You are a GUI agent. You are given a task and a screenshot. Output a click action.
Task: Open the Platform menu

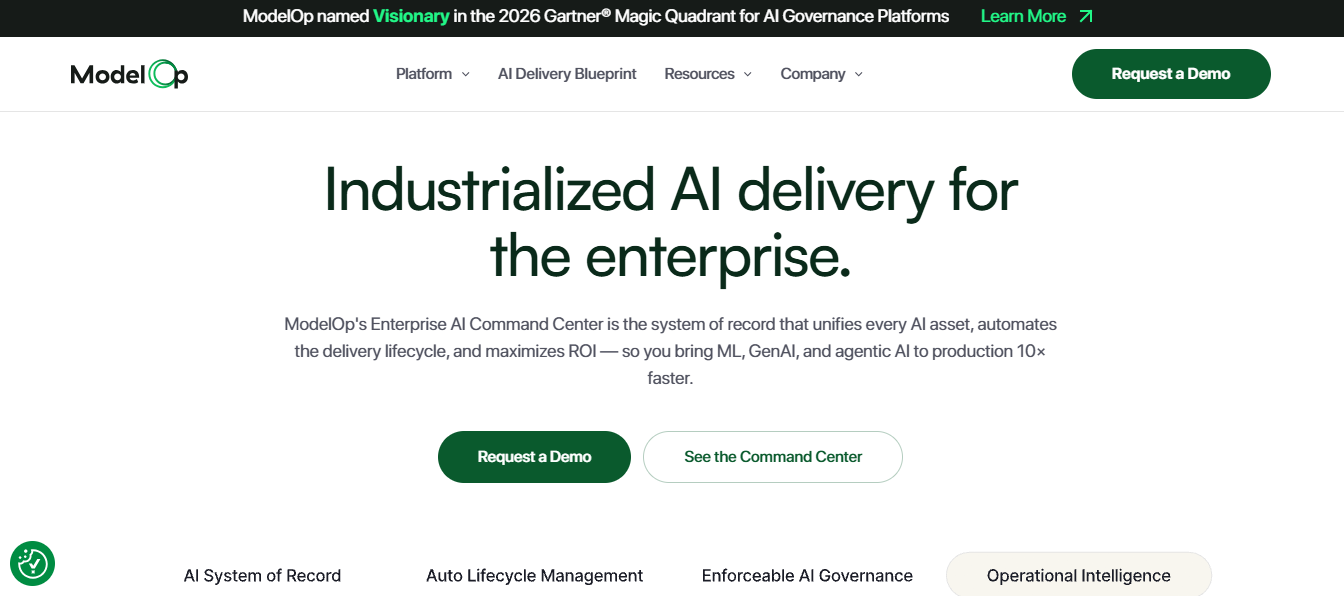[433, 74]
